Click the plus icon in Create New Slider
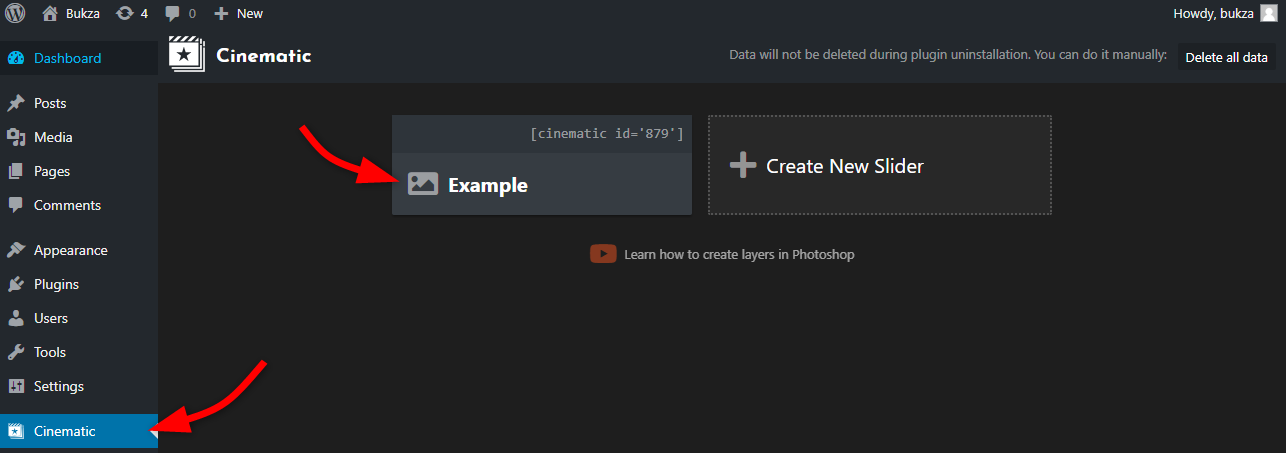The image size is (1286, 453). [x=742, y=165]
